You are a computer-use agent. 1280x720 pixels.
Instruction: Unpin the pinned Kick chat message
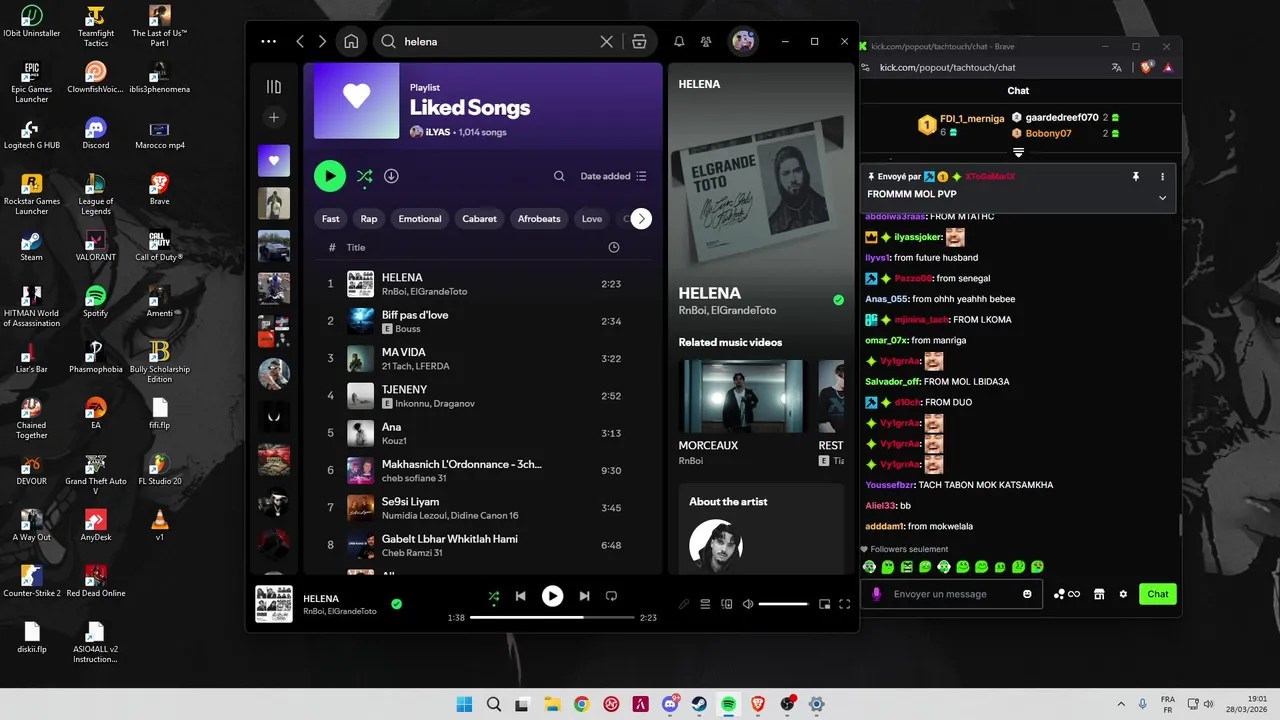pyautogui.click(x=1135, y=176)
